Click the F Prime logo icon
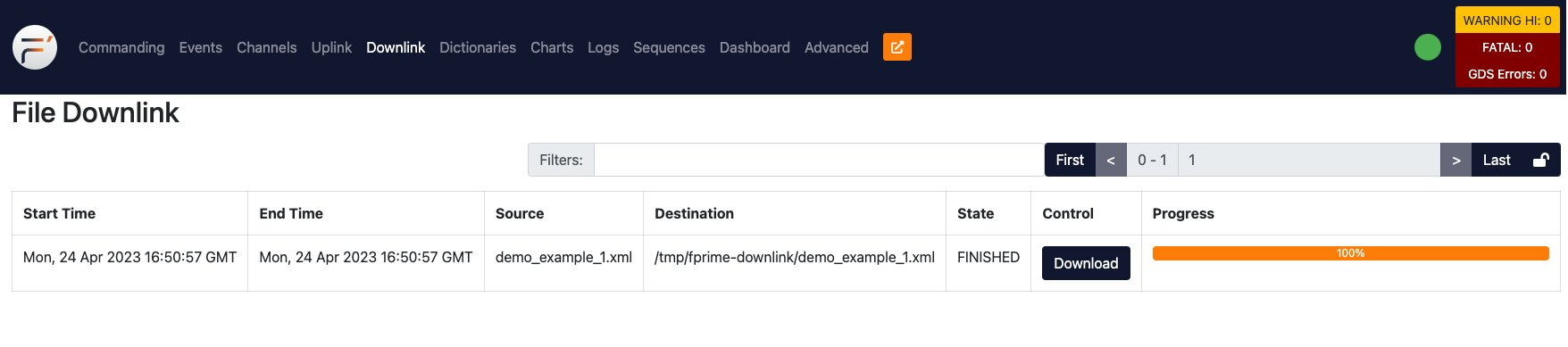Screen dimensions: 1568x347 pos(35,47)
